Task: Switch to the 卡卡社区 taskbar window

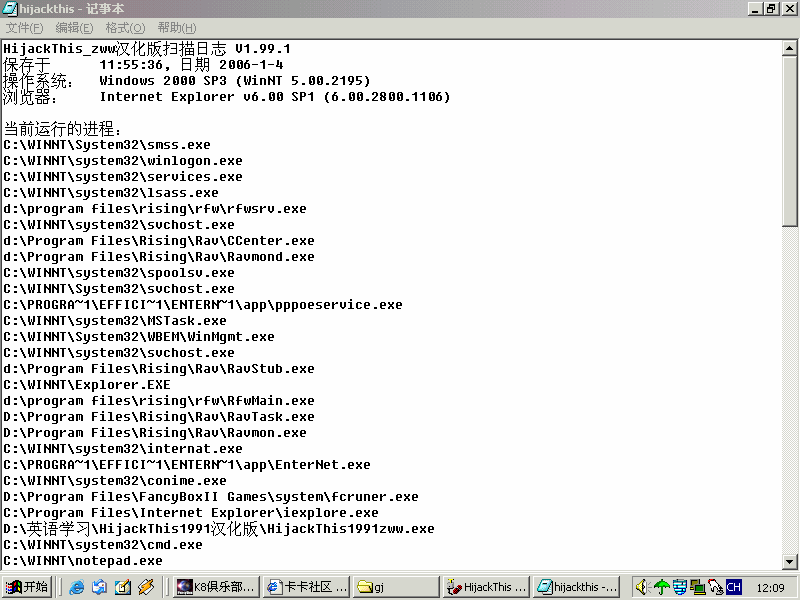Action: pyautogui.click(x=307, y=587)
